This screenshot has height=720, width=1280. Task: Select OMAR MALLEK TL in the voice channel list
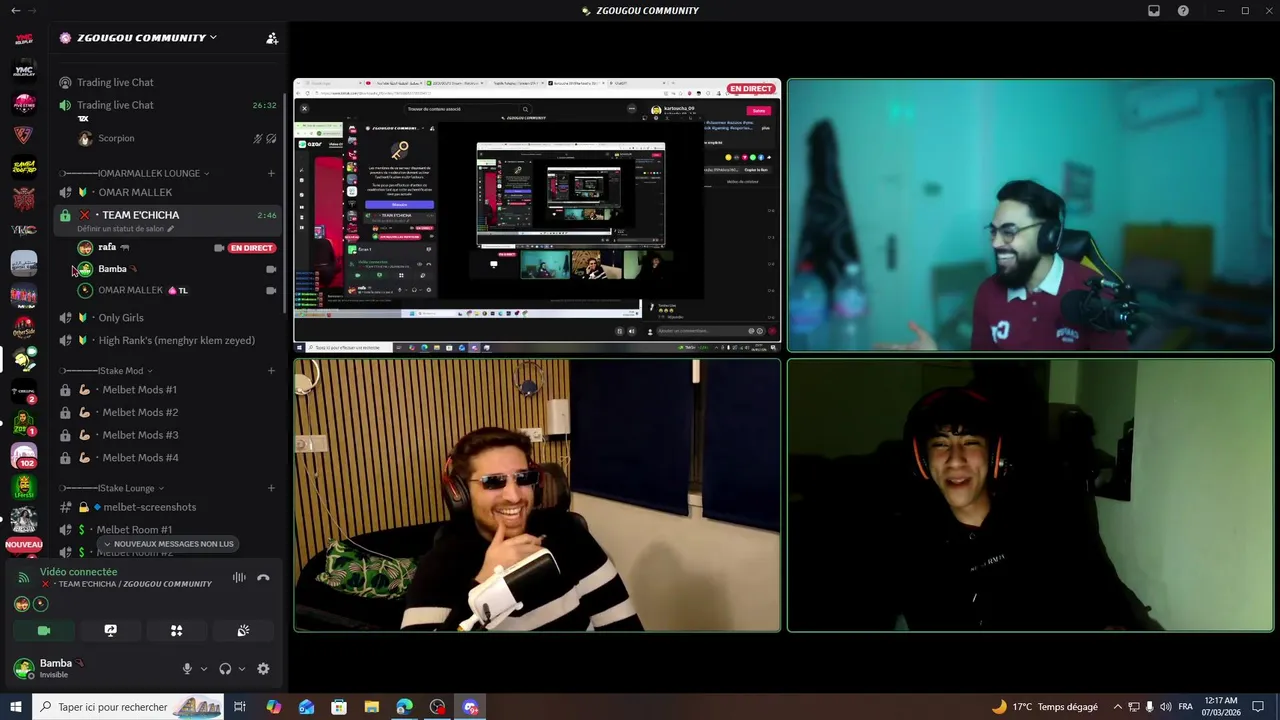click(176, 290)
